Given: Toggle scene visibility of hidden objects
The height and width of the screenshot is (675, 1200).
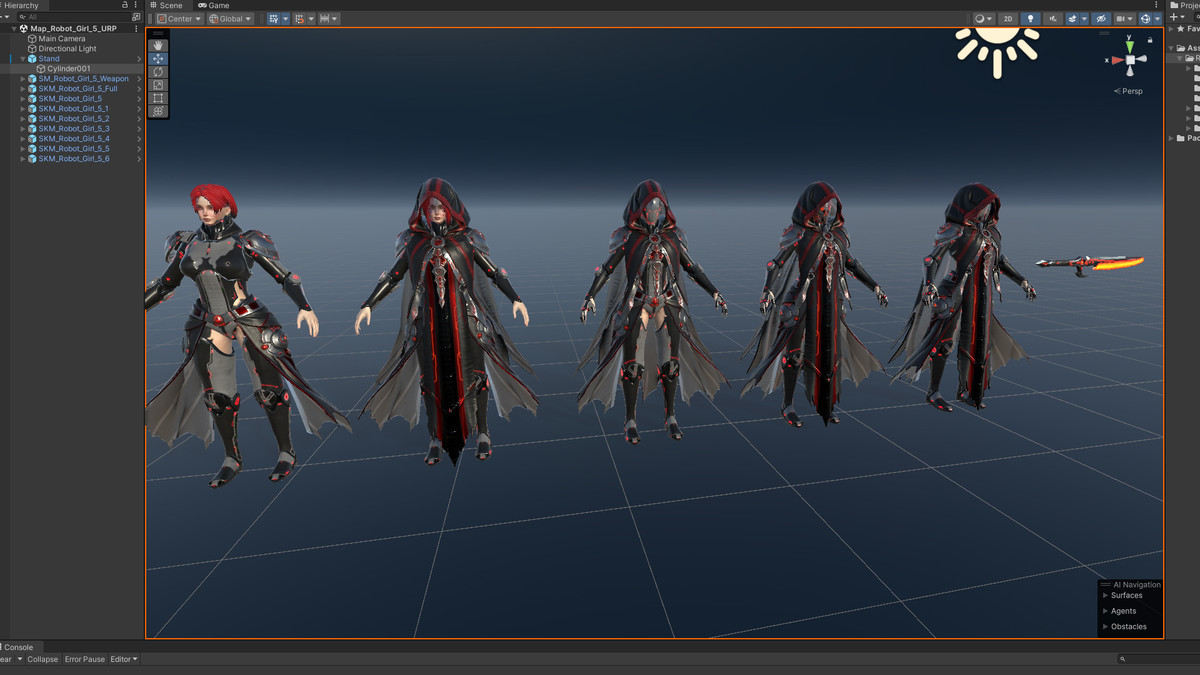Looking at the screenshot, I should point(1101,19).
